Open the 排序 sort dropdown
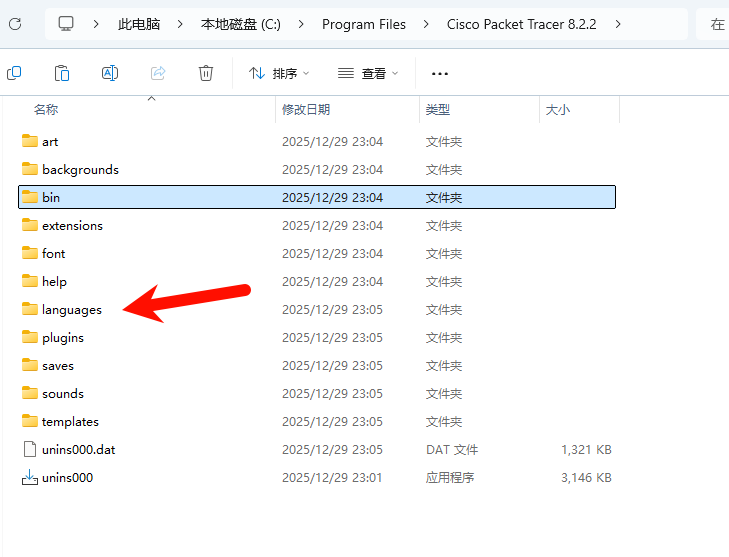The height and width of the screenshot is (557, 729). tap(279, 73)
